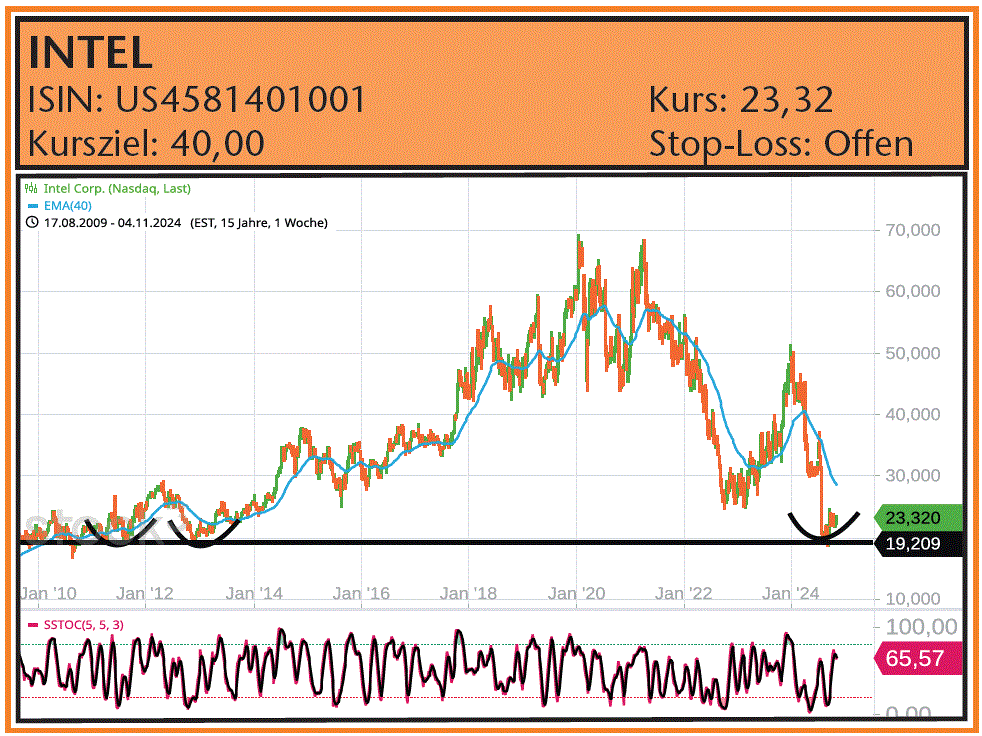Image resolution: width=982 pixels, height=736 pixels.
Task: Click the date range 17.08.2009 - 04.11.2024
Action: [x=113, y=222]
